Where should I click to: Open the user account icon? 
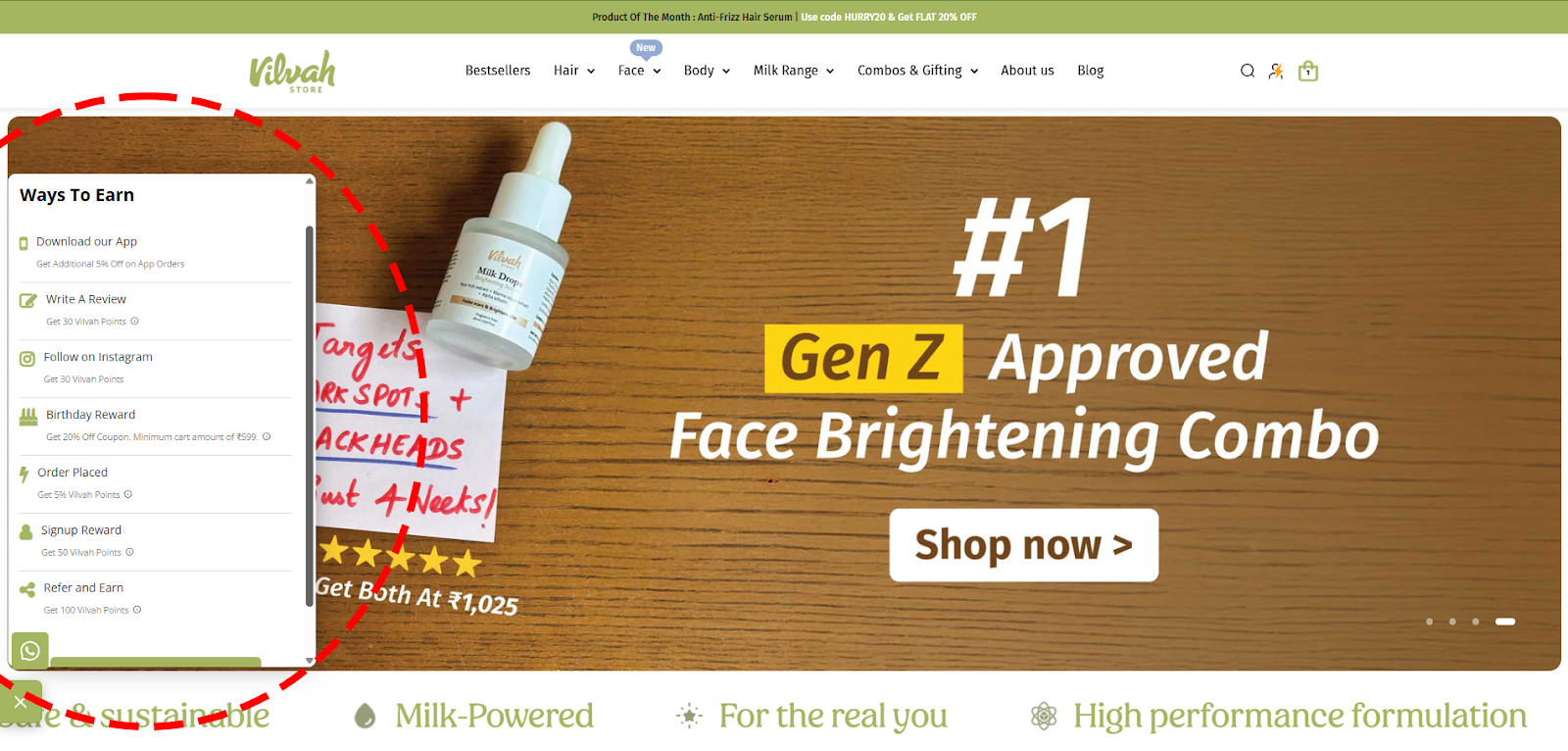tap(1276, 71)
